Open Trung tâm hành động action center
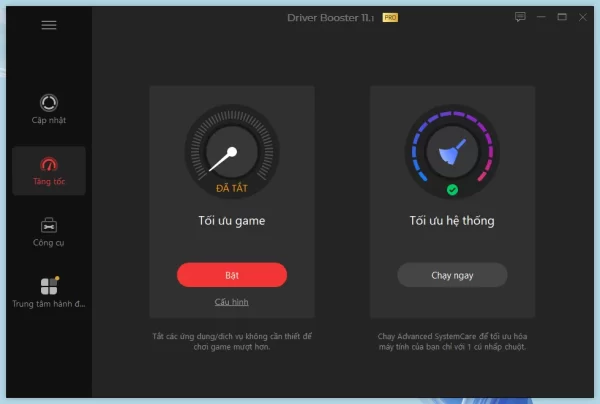 pos(49,293)
